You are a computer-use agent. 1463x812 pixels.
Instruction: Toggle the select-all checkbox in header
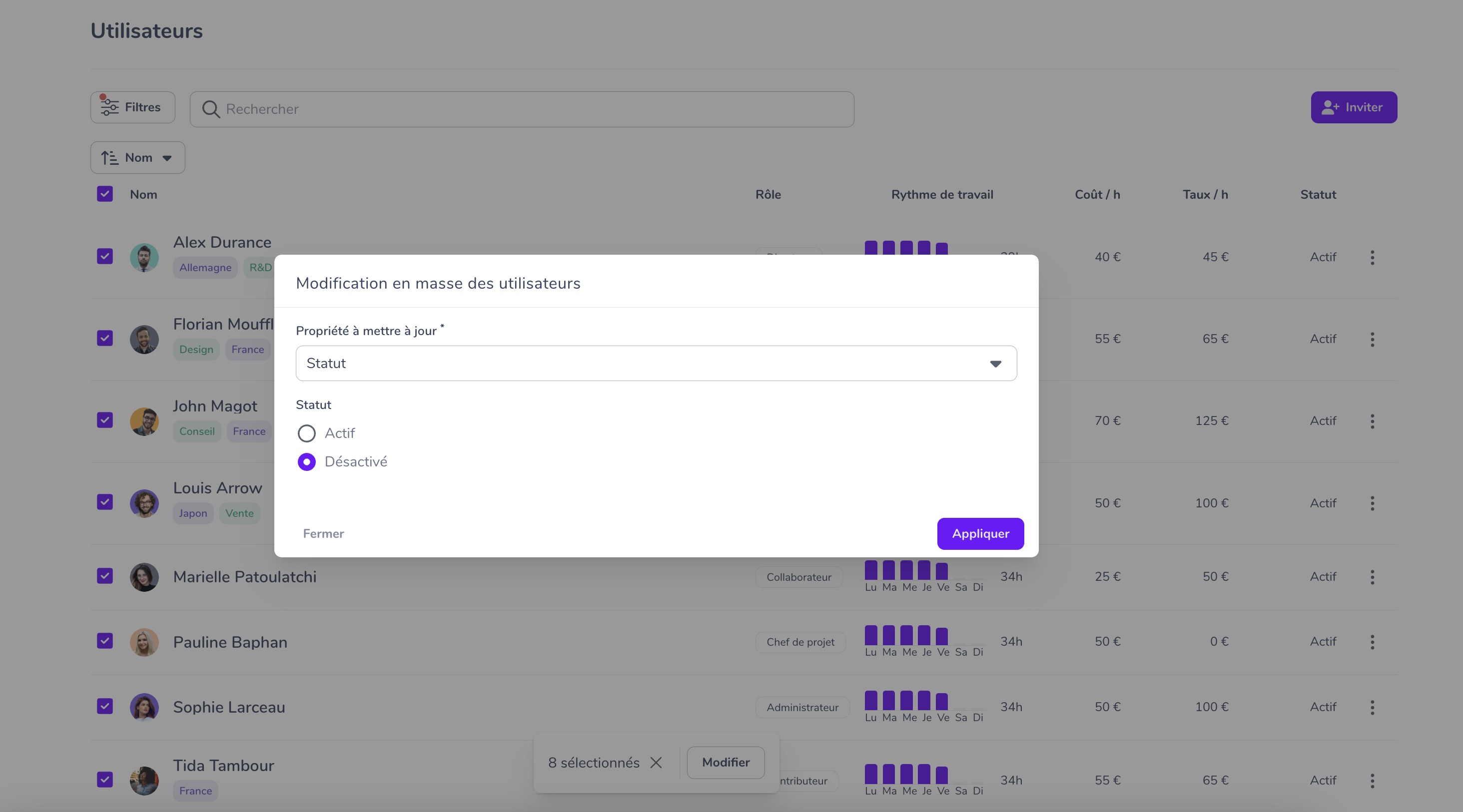pos(104,193)
